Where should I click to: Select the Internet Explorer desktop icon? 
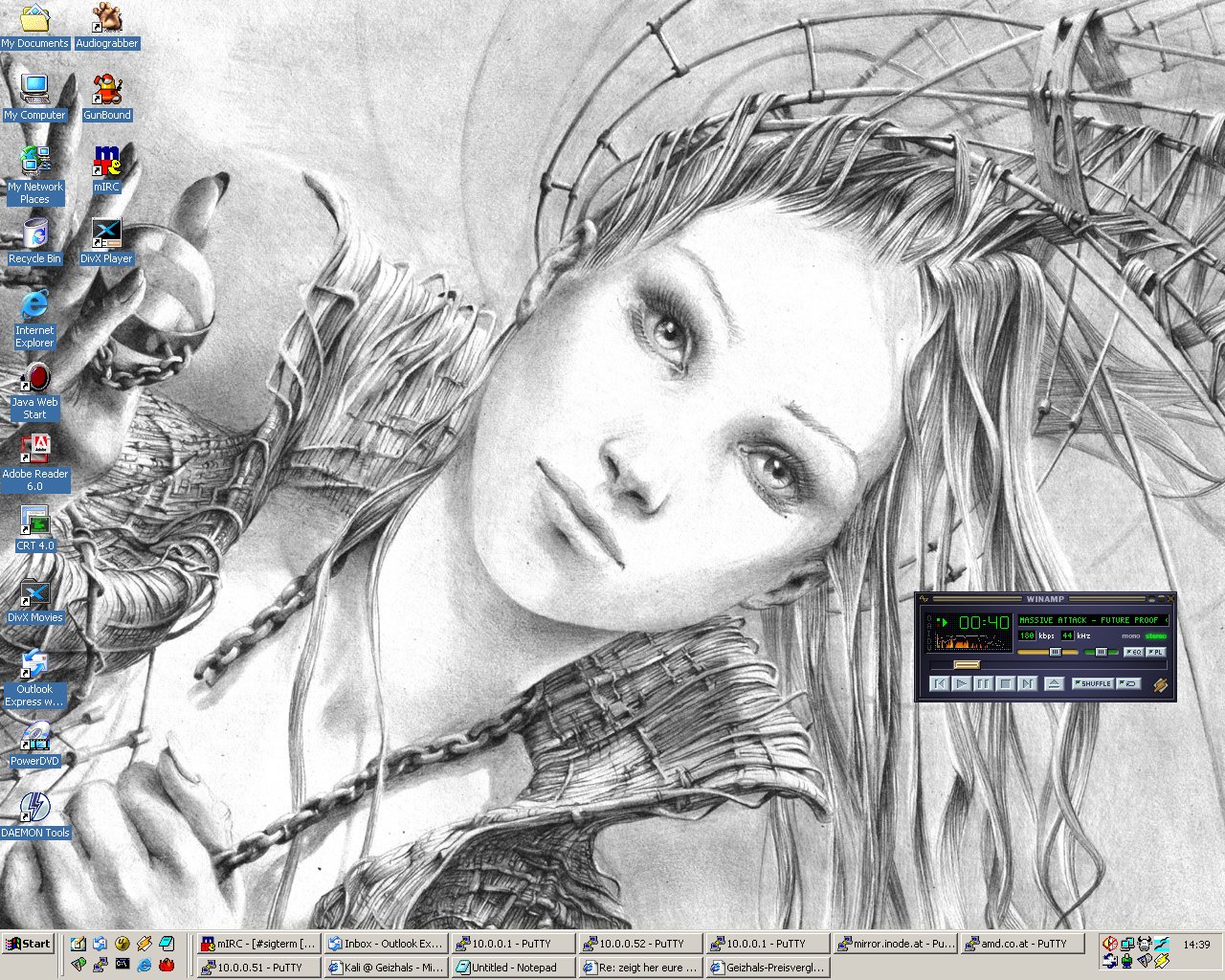pos(34,319)
